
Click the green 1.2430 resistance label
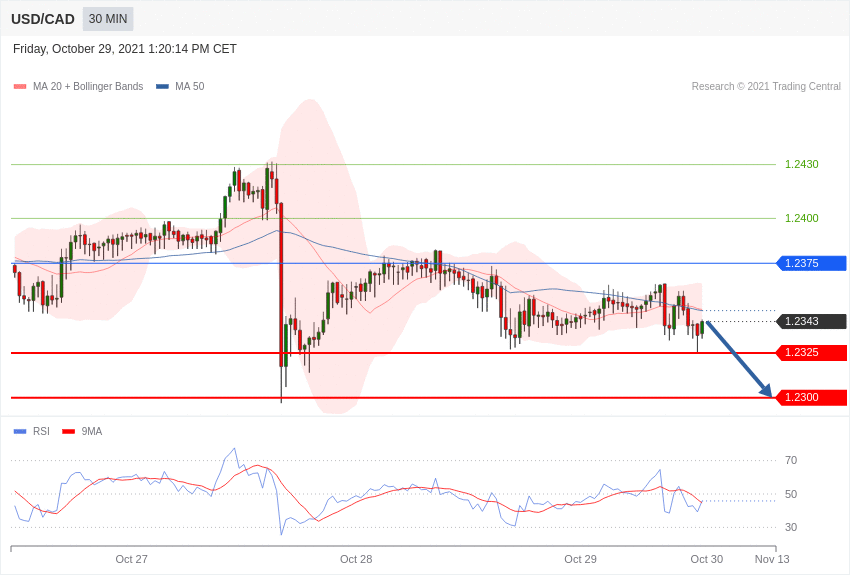click(x=802, y=164)
